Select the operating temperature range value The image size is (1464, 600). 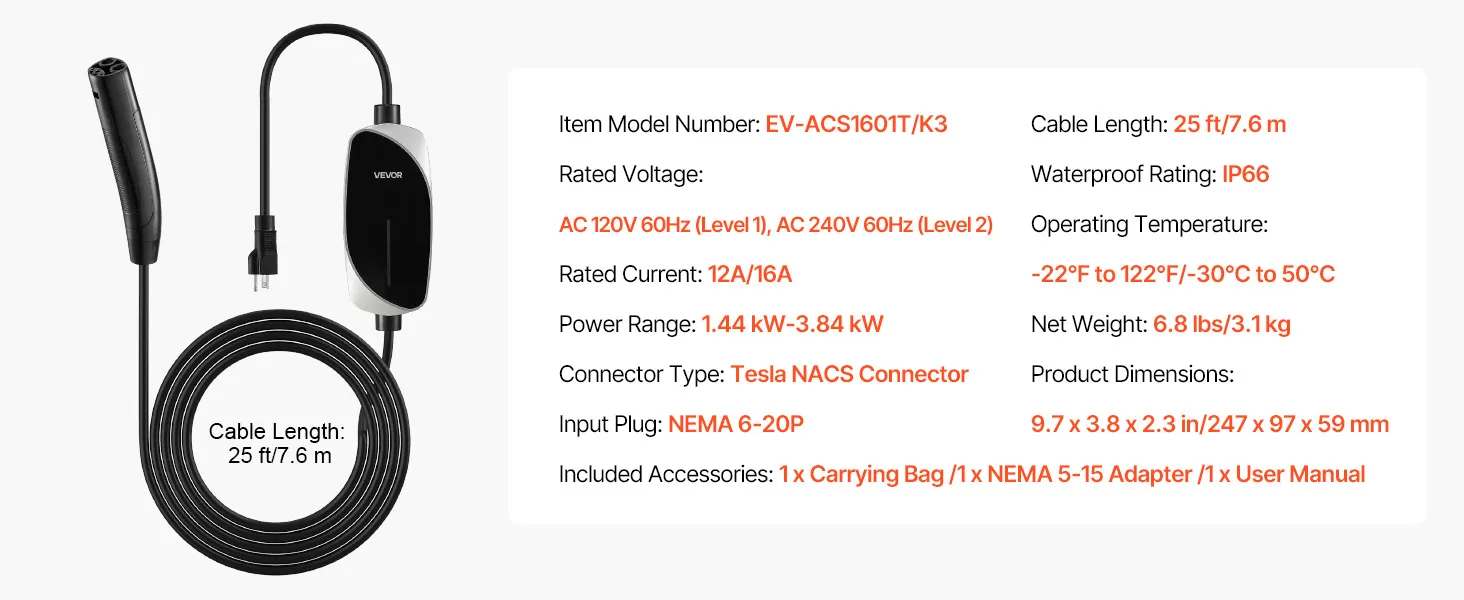(1182, 274)
